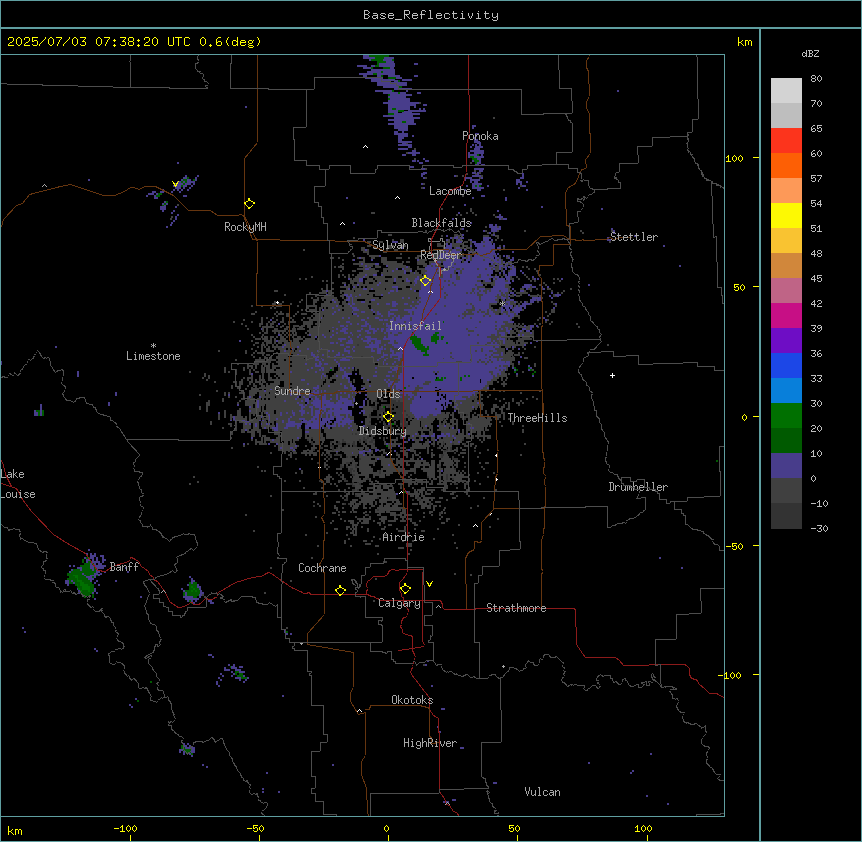Click the Drumheller city label
Viewport: 862px width, 842px height.
tap(638, 487)
